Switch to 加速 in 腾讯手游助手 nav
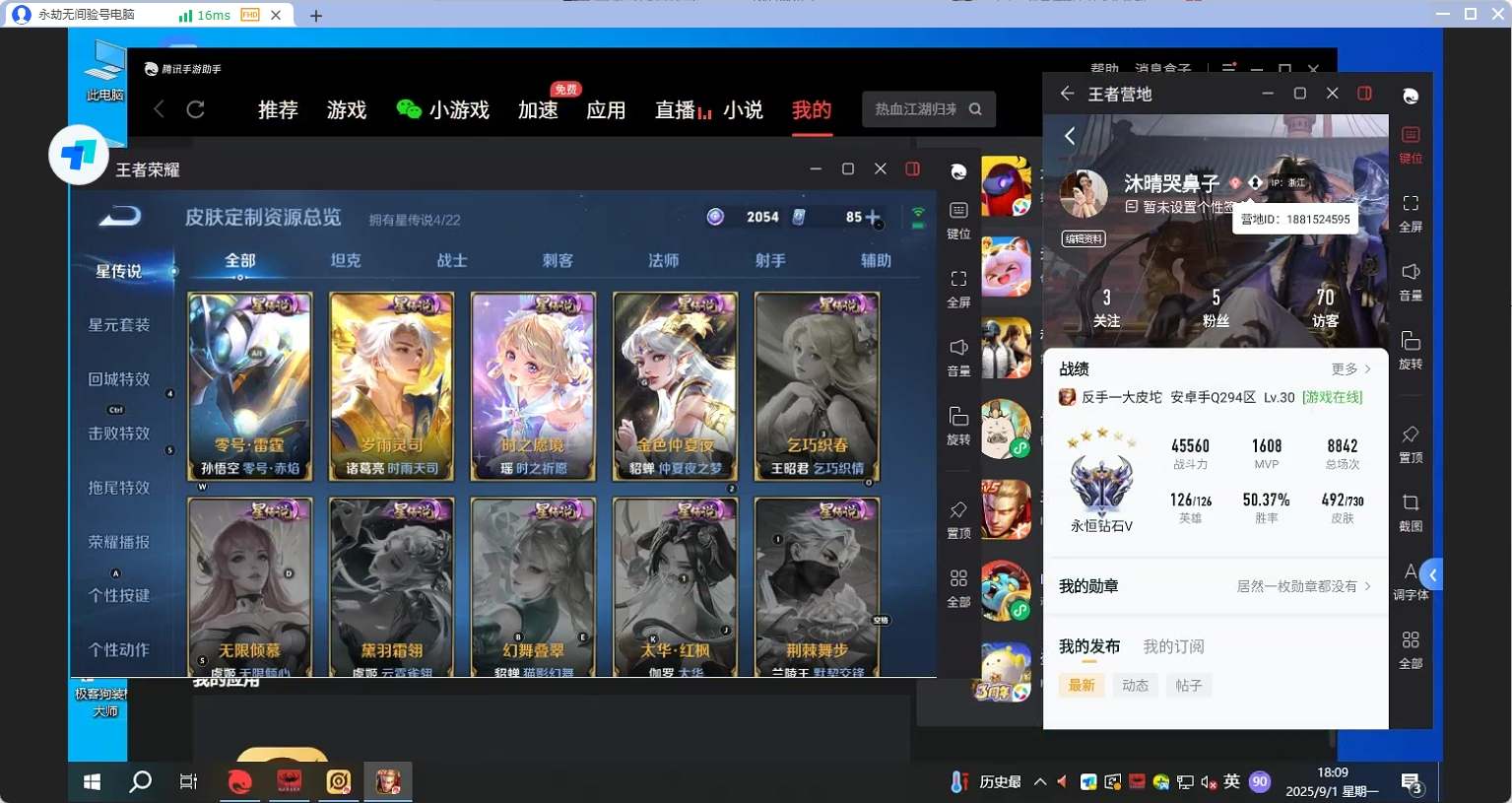This screenshot has height=803, width=1512. [x=538, y=110]
